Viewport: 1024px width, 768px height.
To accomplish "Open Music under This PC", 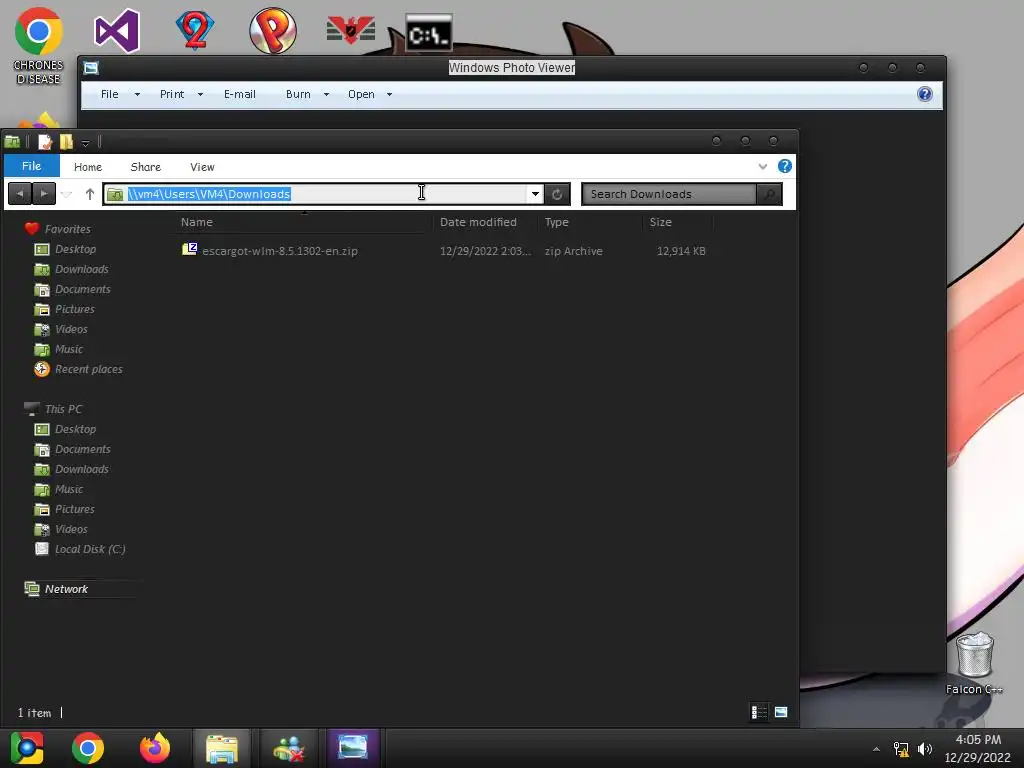I will pyautogui.click(x=69, y=489).
